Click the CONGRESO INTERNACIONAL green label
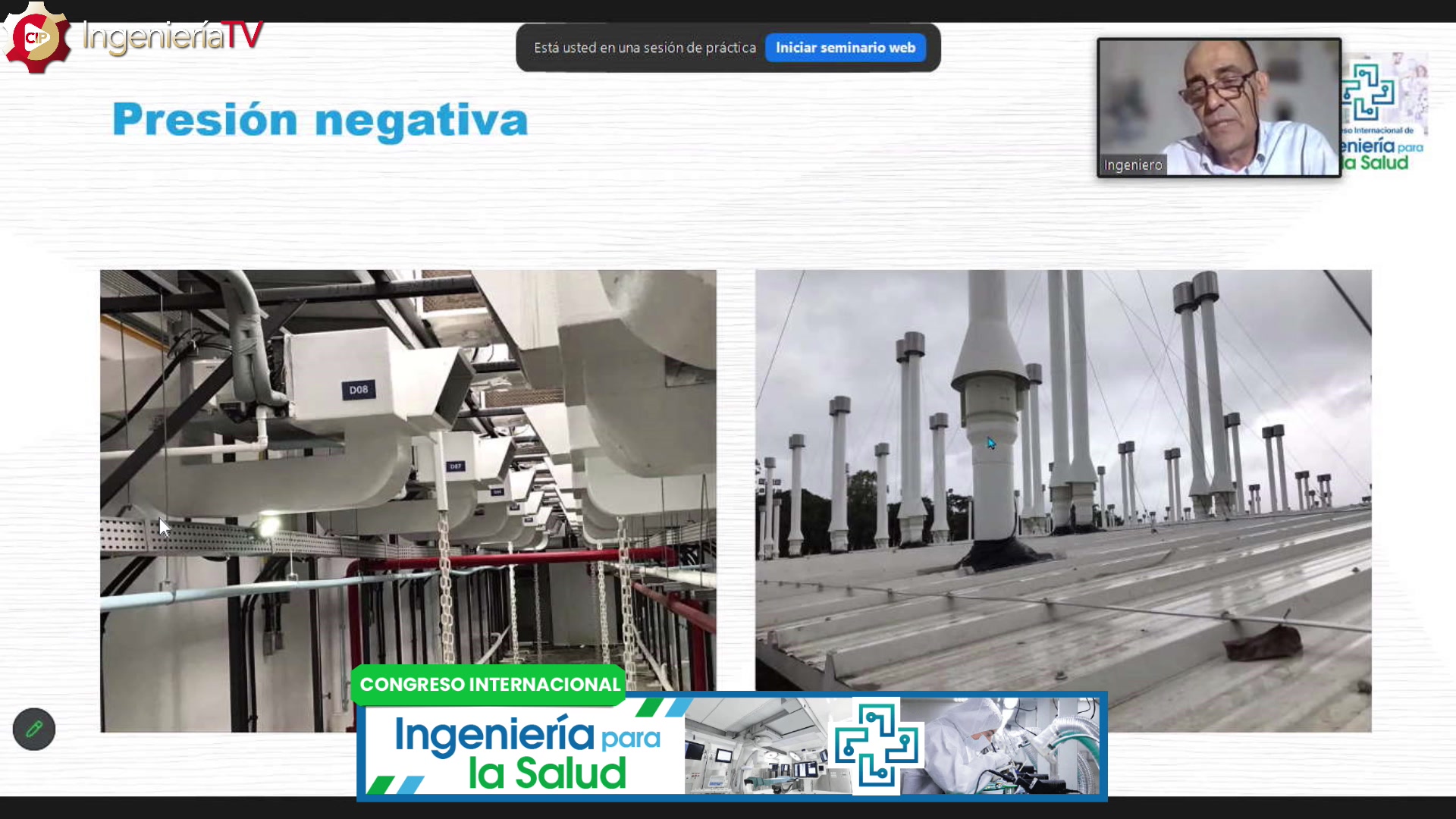Image resolution: width=1456 pixels, height=819 pixels. [490, 685]
